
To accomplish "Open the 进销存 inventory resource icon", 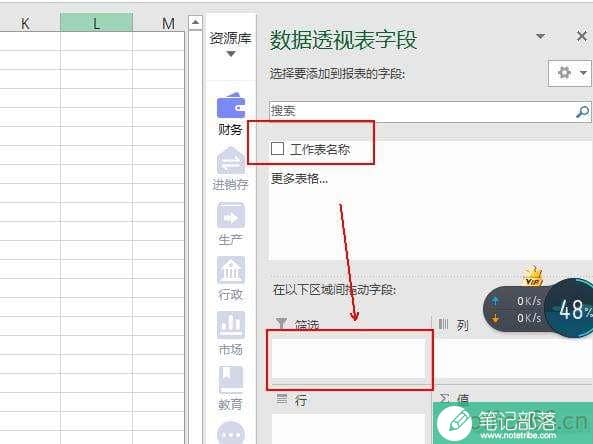I will 230,161.
